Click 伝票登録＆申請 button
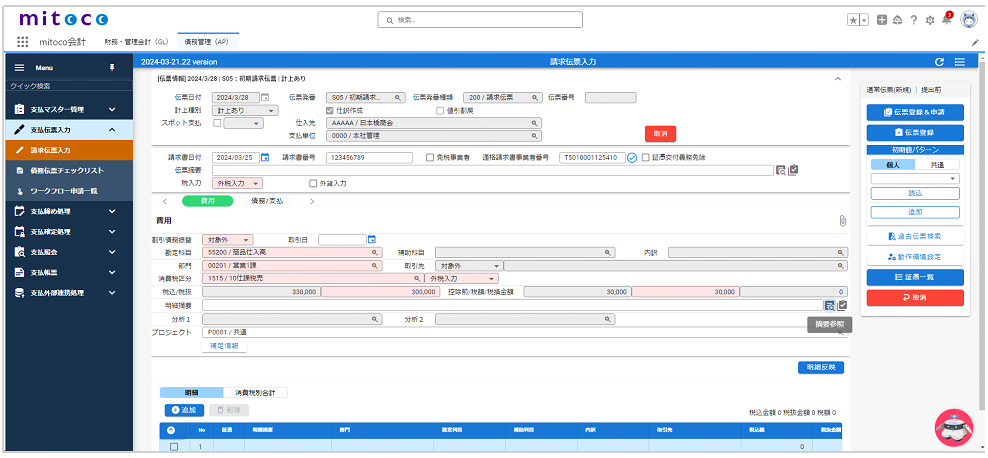 tap(915, 112)
